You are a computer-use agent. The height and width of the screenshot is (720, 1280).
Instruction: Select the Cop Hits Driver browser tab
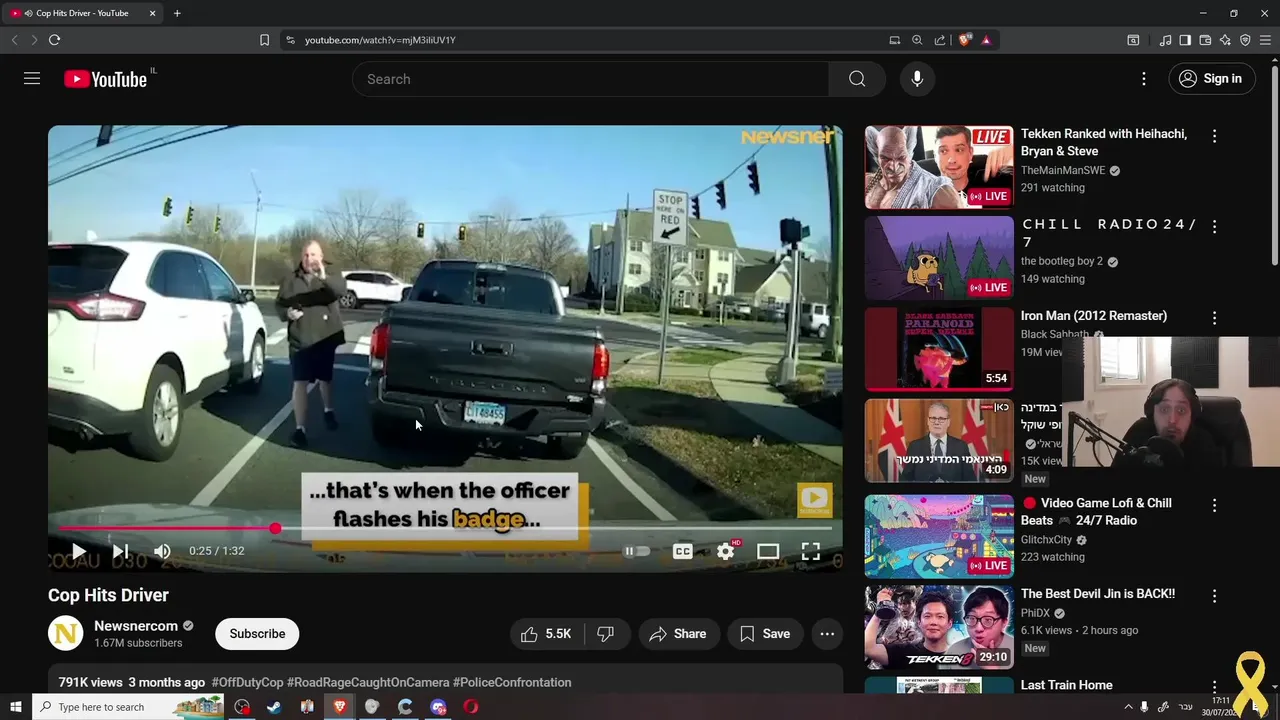[x=82, y=13]
